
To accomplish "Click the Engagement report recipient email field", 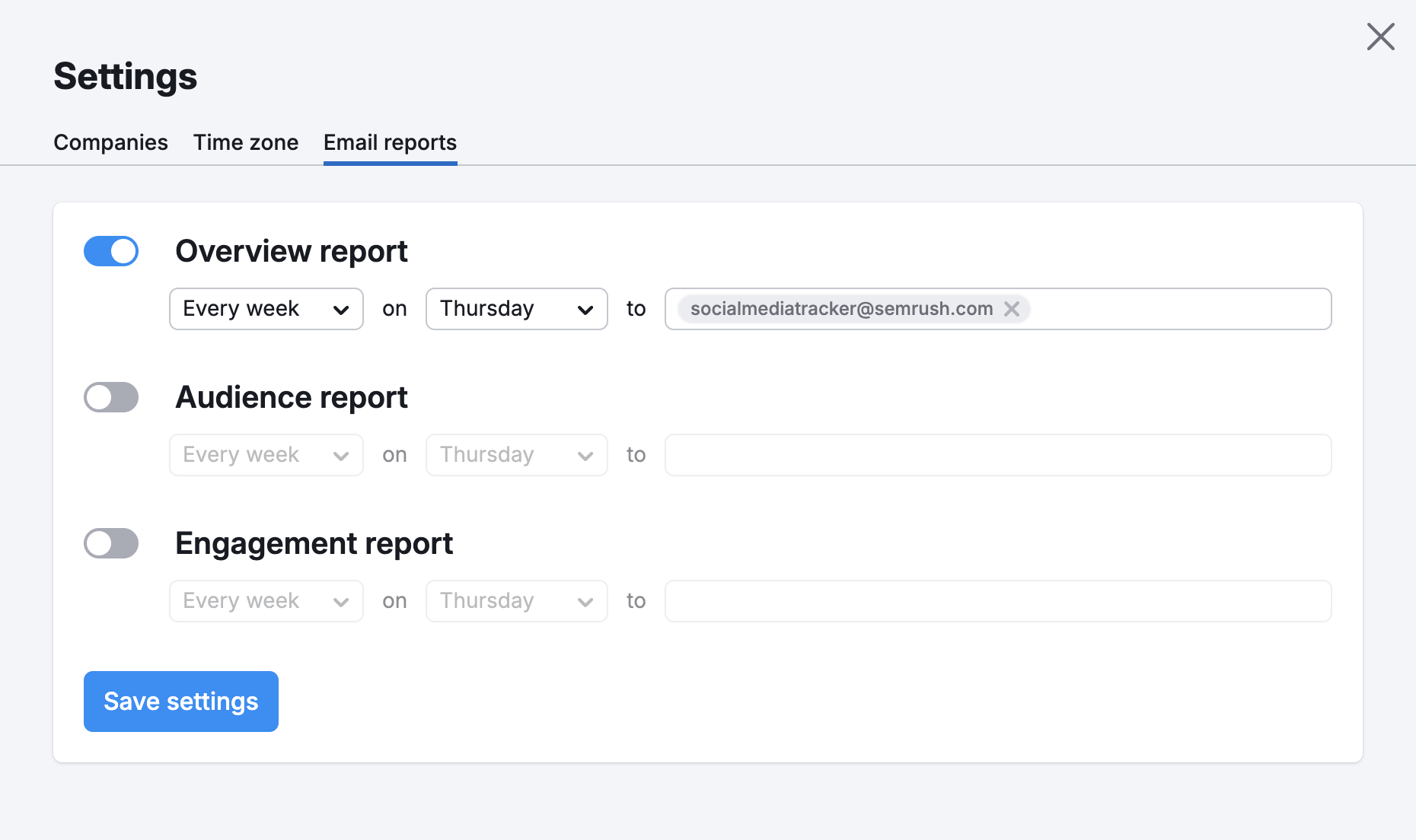I will (997, 601).
